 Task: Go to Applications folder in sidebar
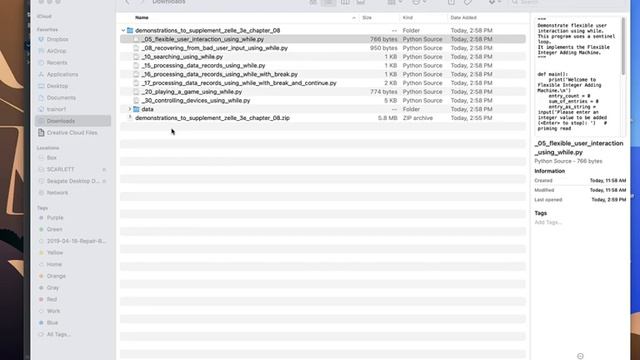pos(62,74)
